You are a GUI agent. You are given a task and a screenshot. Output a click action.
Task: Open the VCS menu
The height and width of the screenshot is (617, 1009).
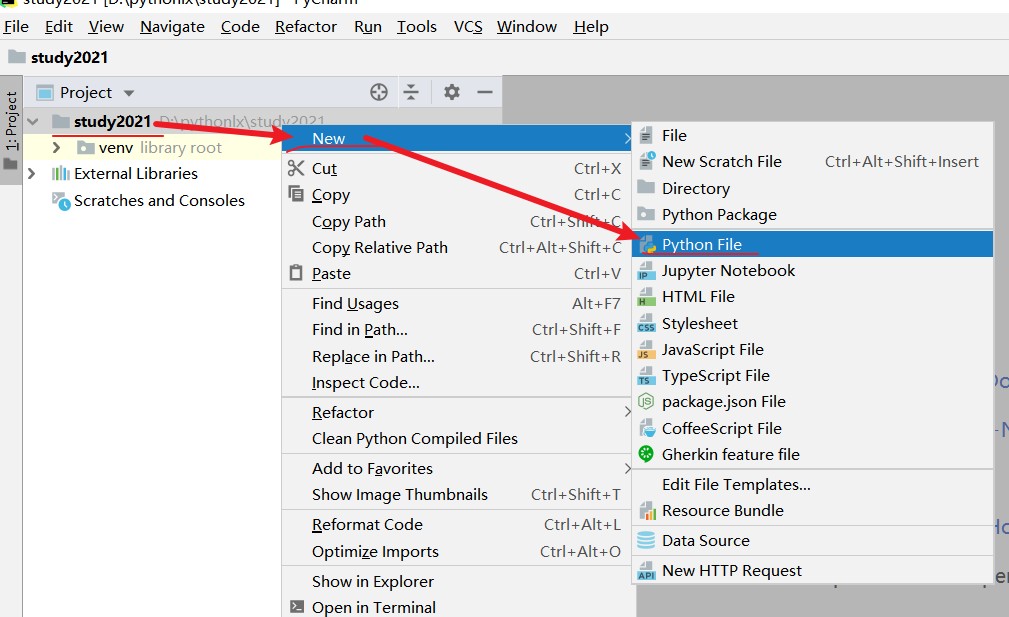(x=468, y=26)
